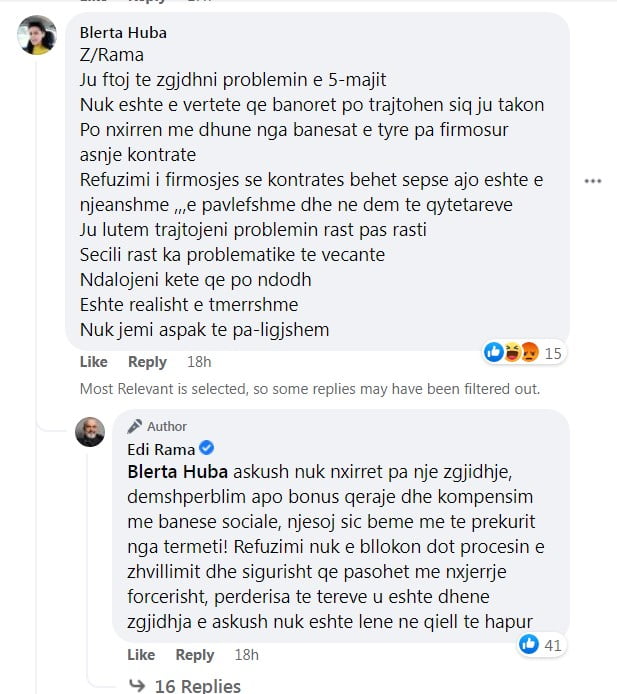Click the blue like reaction on Blerta's comment
The width and height of the screenshot is (617, 694).
pyautogui.click(x=494, y=352)
